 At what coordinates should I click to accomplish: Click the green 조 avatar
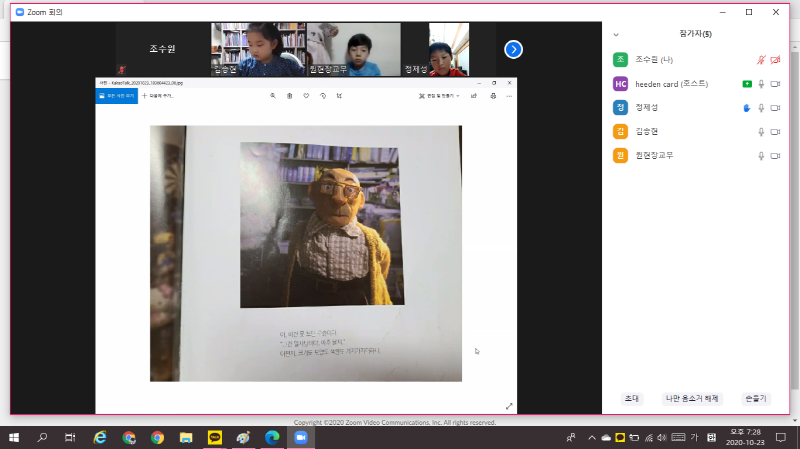pos(620,60)
